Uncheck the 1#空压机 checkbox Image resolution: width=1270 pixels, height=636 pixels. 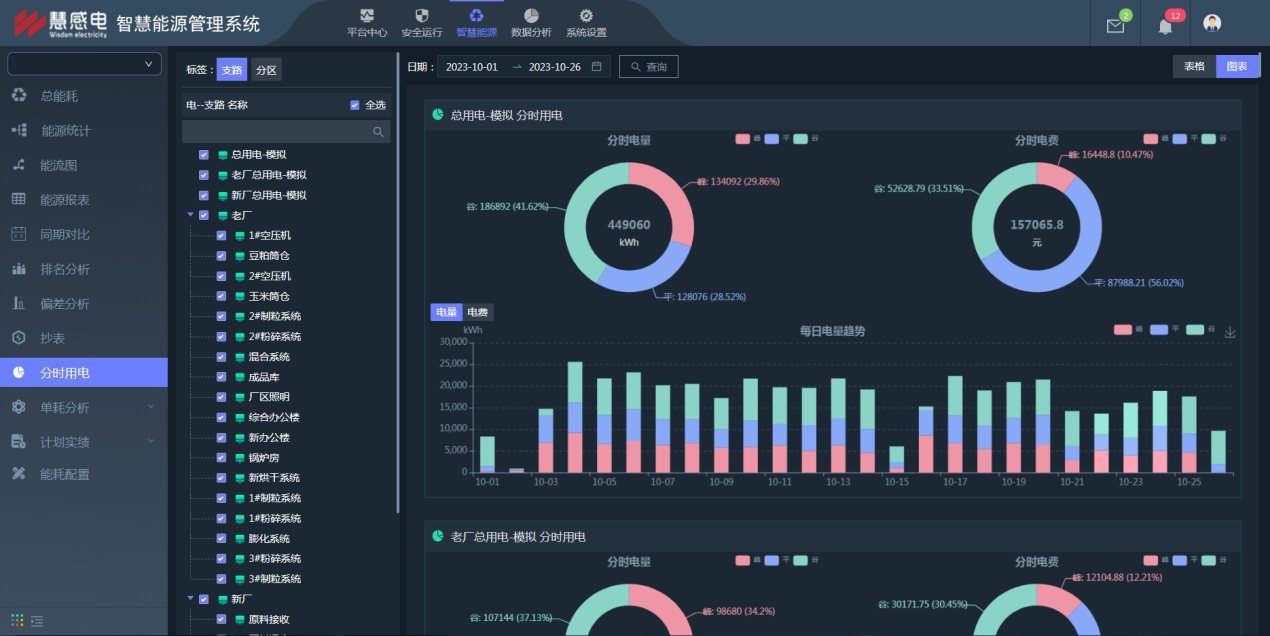click(x=221, y=236)
